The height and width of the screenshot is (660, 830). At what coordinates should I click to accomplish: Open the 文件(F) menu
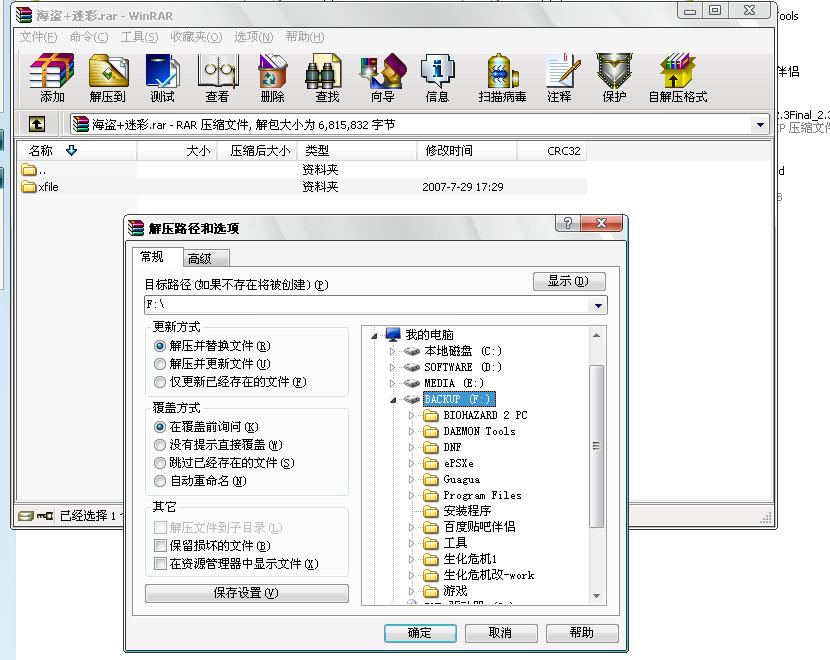38,37
